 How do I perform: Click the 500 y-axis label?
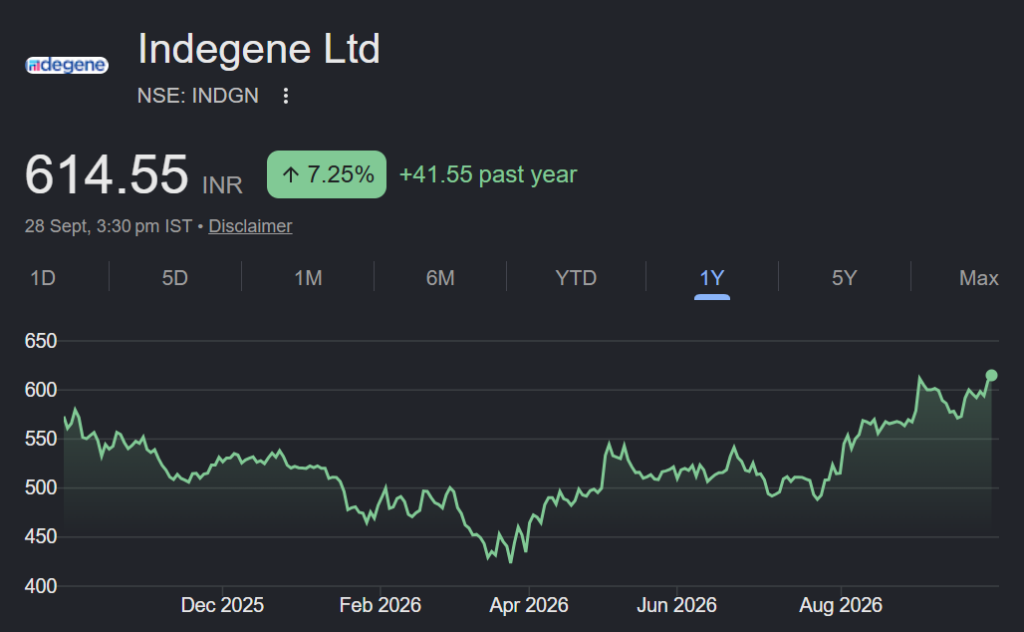(x=40, y=488)
